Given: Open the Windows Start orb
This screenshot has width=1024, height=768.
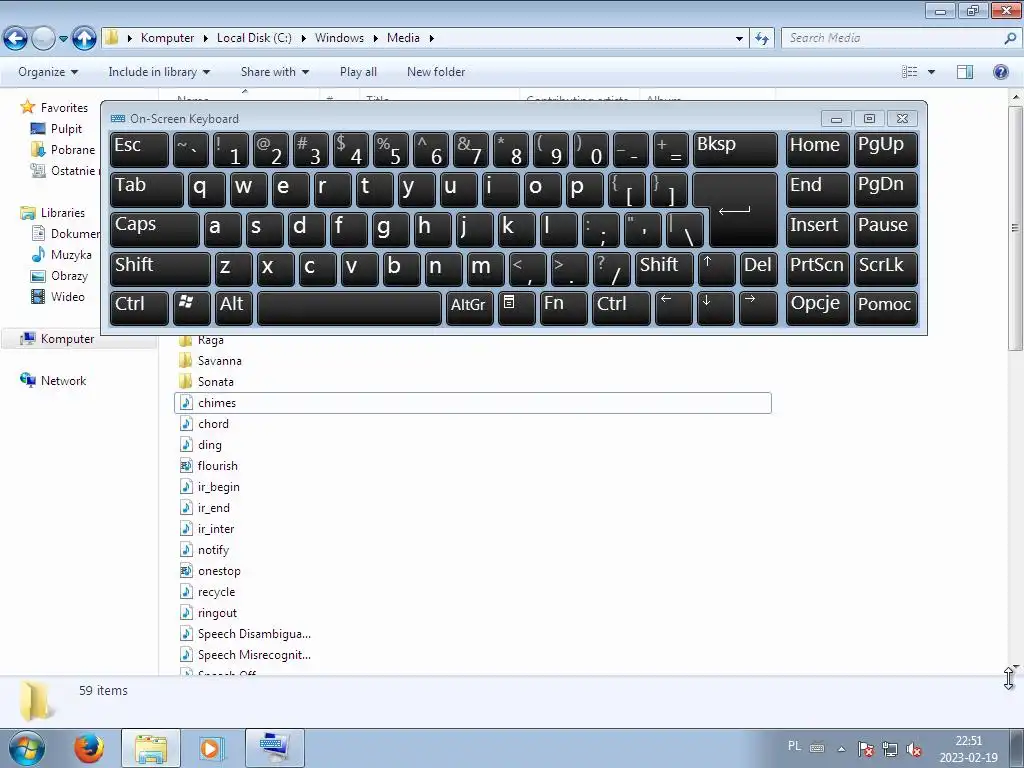Looking at the screenshot, I should [x=27, y=748].
